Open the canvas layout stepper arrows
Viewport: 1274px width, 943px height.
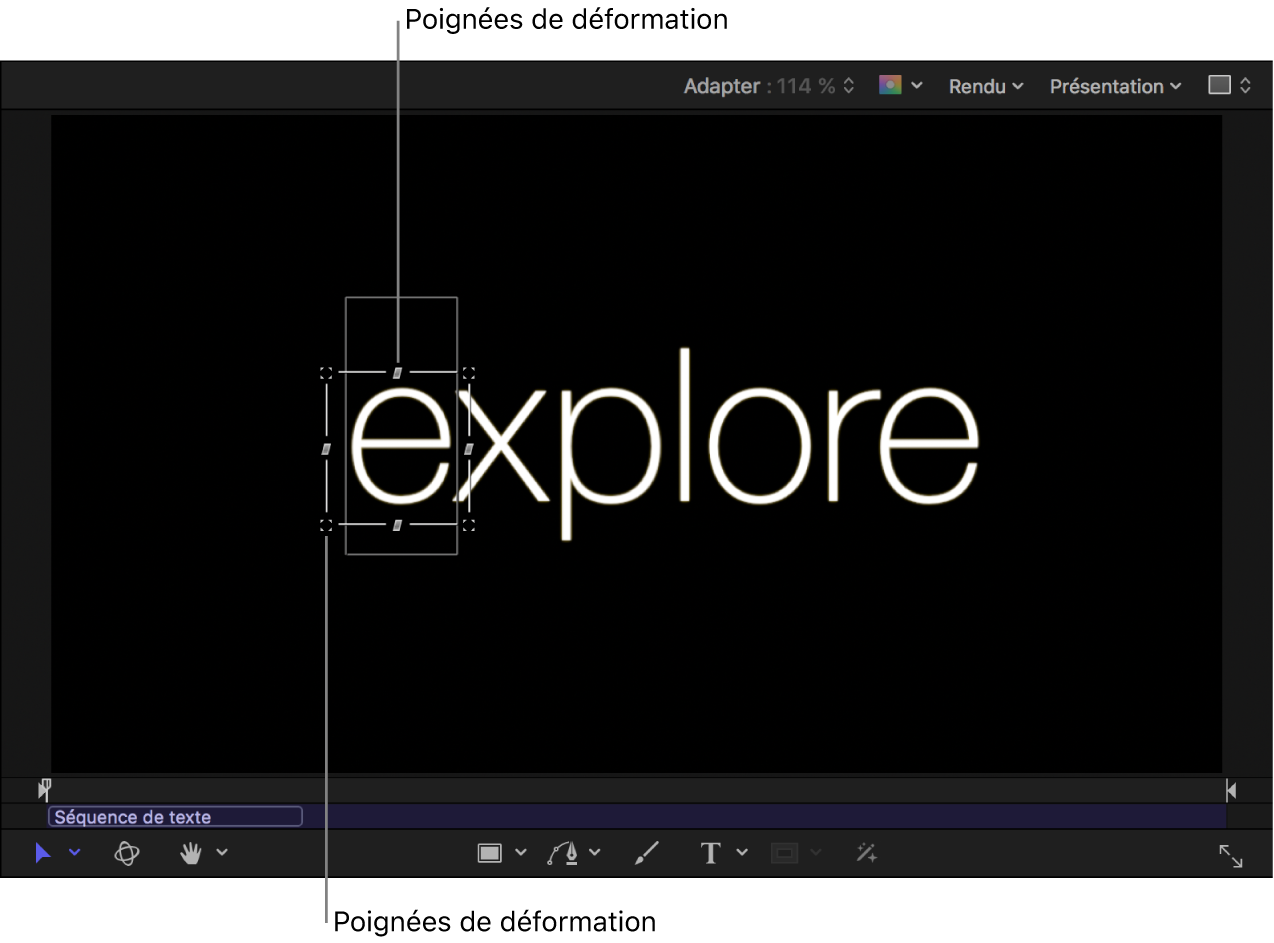[x=1245, y=86]
